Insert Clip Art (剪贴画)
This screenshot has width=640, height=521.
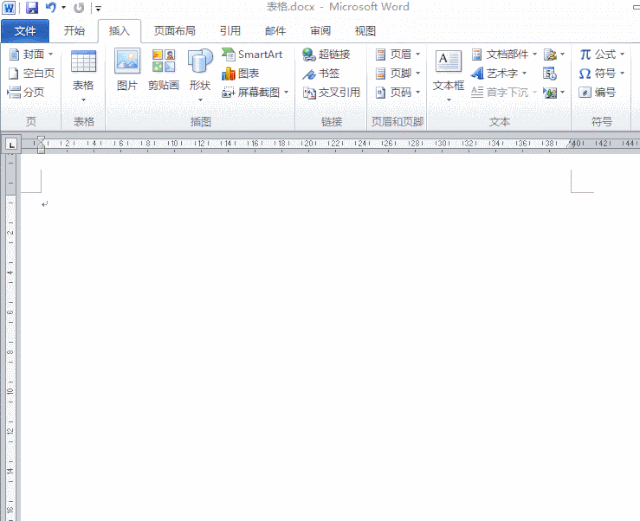[x=163, y=69]
